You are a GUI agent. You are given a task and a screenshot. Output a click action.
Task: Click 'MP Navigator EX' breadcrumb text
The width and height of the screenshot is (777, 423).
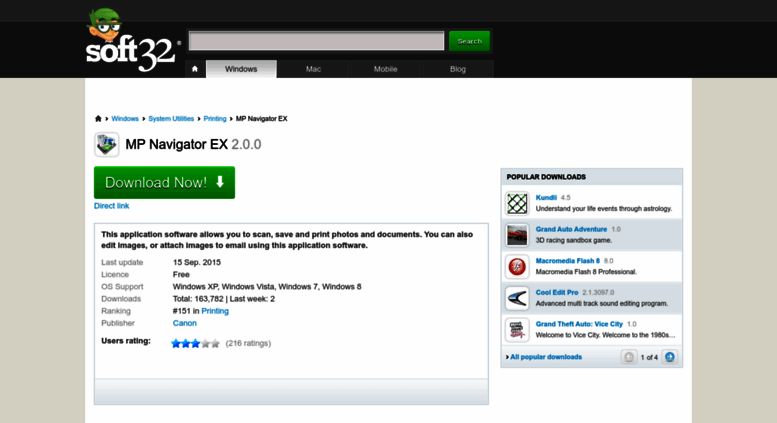tap(262, 118)
